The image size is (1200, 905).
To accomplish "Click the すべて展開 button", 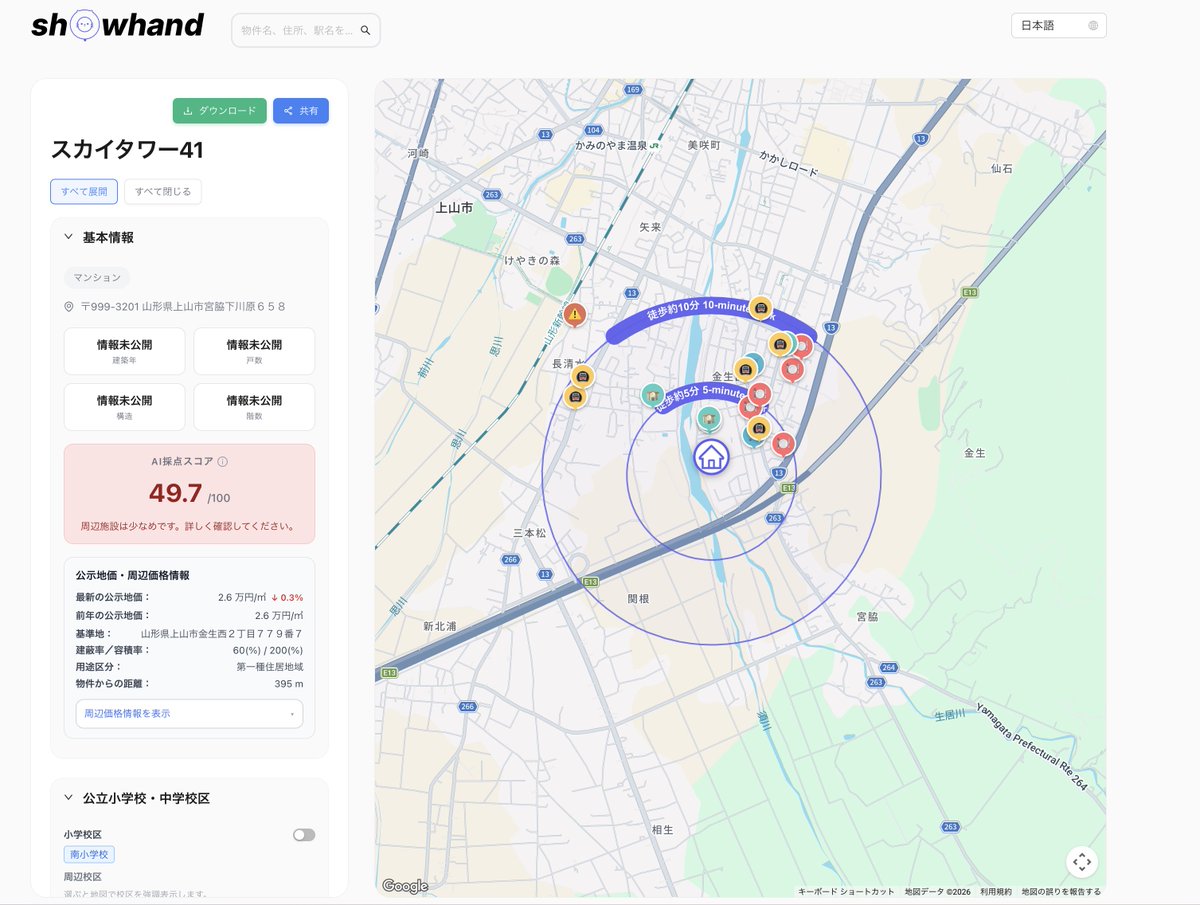I will 84,191.
